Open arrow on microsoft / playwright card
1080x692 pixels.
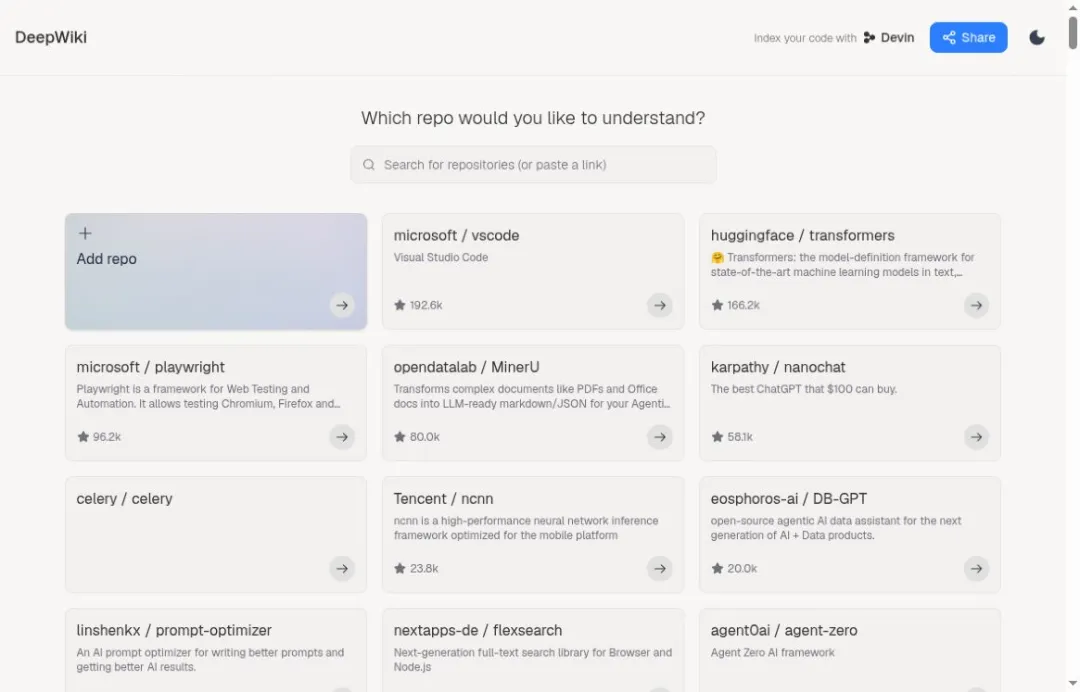(342, 437)
